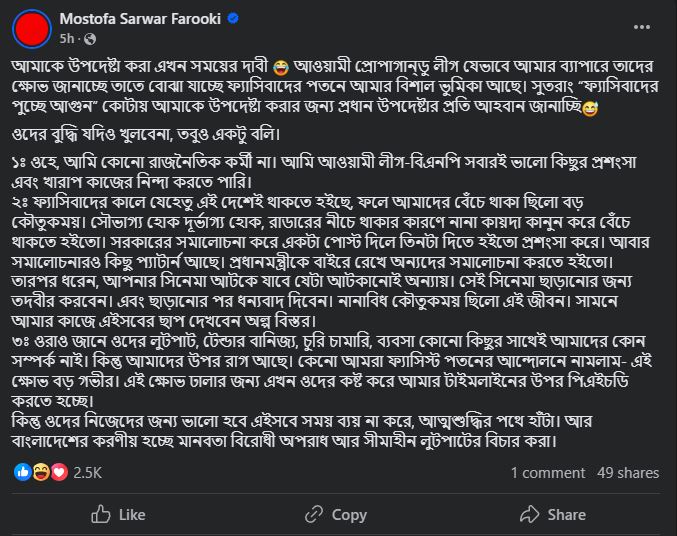Open the 5h post timestamp
The width and height of the screenshot is (677, 536).
click(x=67, y=37)
